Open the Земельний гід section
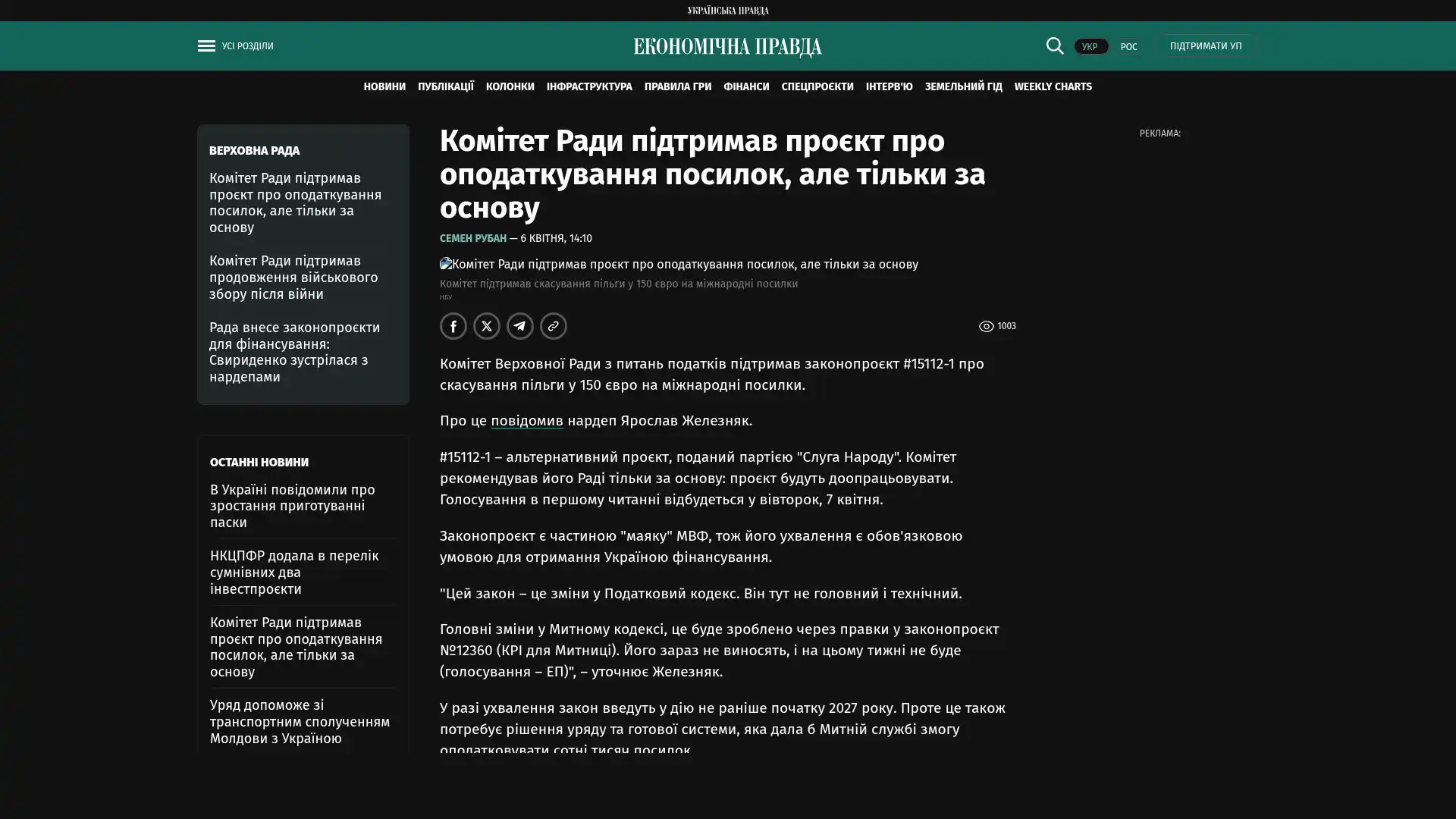The image size is (1456, 819). coord(962,86)
